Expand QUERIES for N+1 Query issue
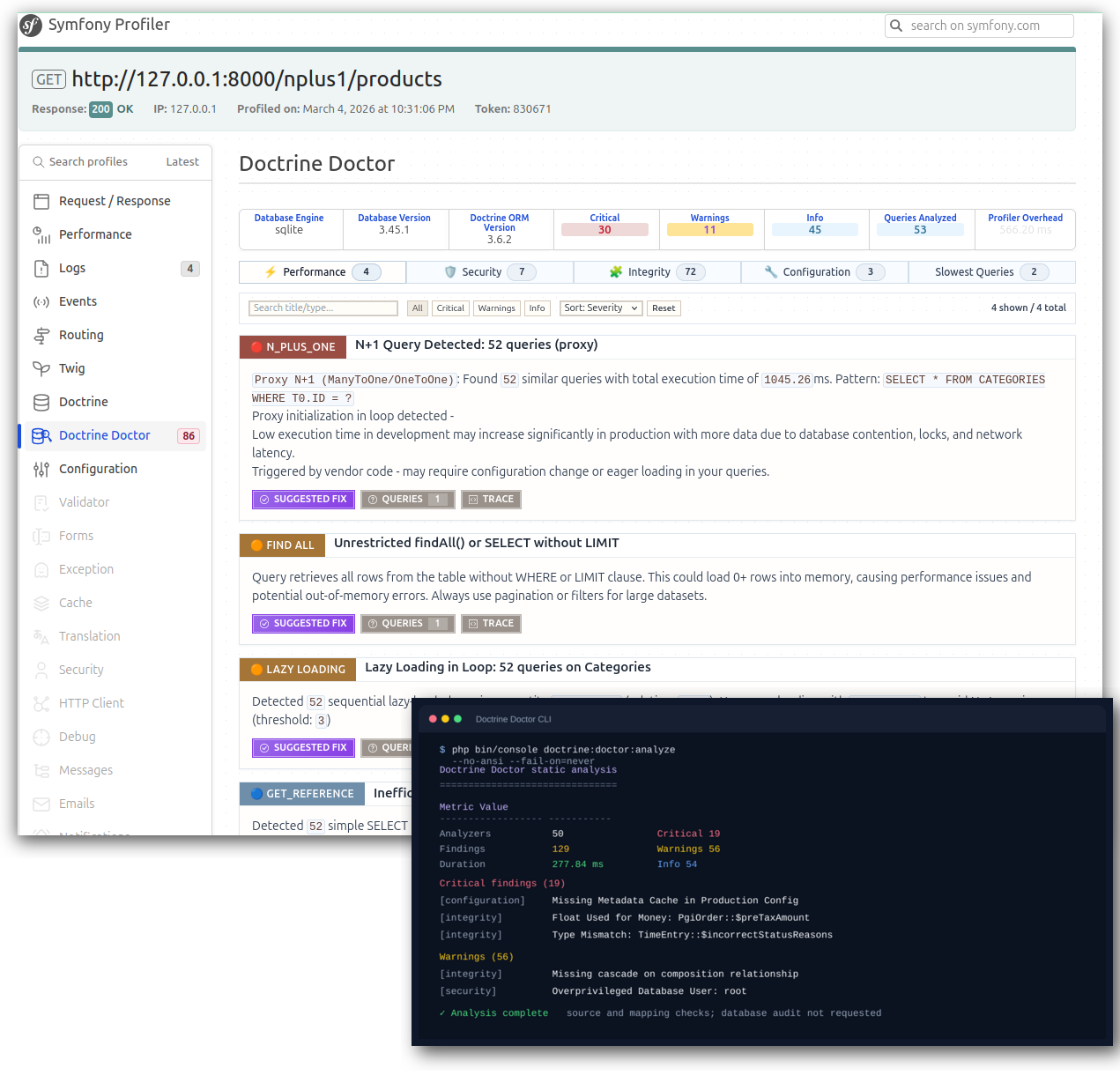Image resolution: width=1120 pixels, height=1075 pixels. pyautogui.click(x=408, y=500)
